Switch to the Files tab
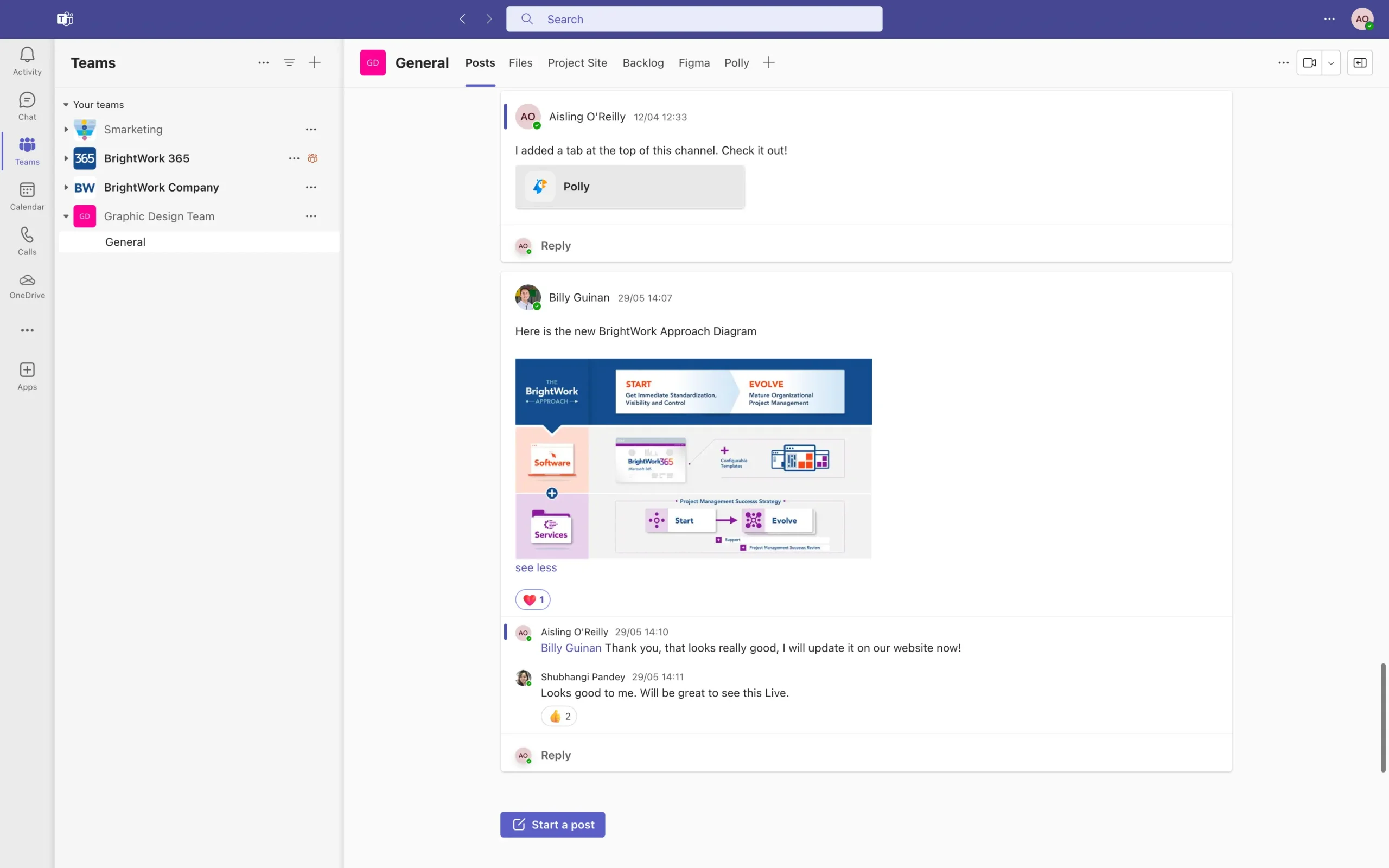Screen dimensions: 1389x868 520,63
